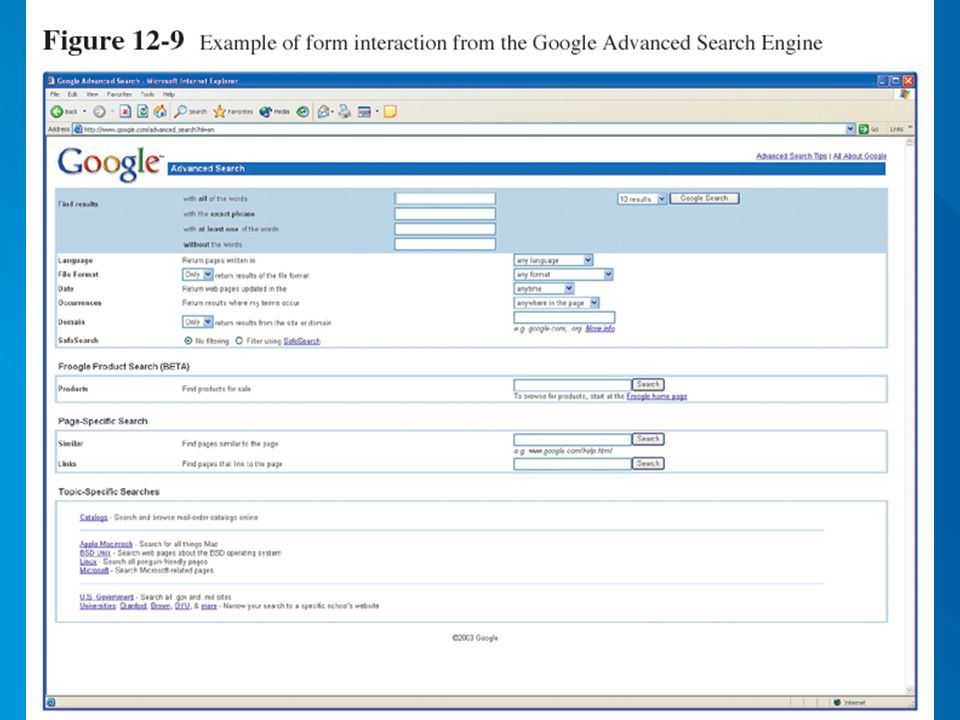The height and width of the screenshot is (720, 960).
Task: Open the any format dropdown
Action: coord(563,274)
